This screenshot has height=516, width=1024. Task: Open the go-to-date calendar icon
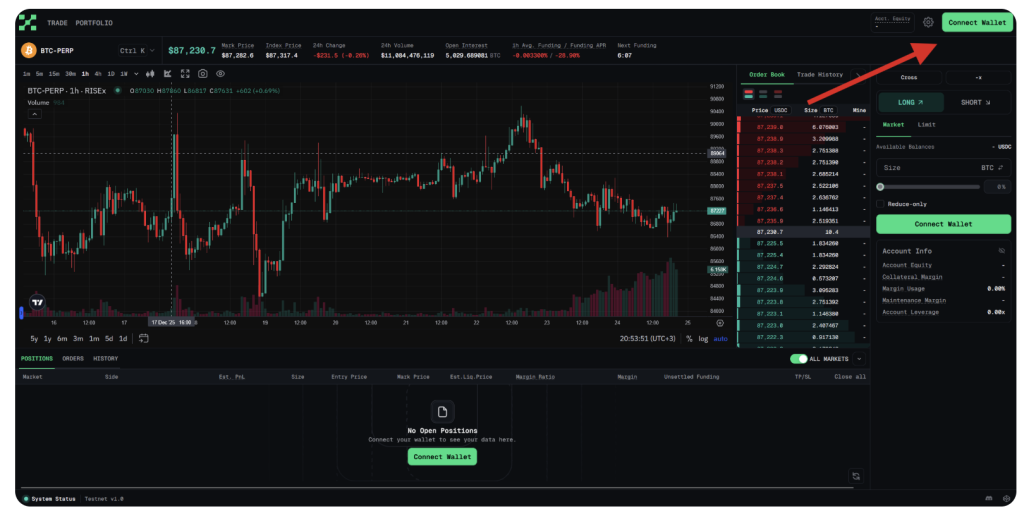[x=144, y=338]
